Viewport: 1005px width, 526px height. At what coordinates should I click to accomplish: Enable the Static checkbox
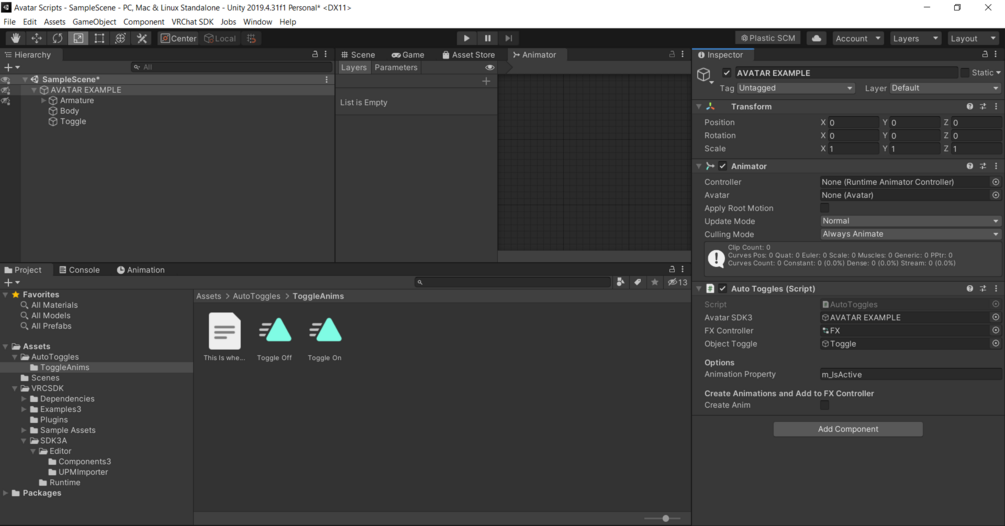965,73
